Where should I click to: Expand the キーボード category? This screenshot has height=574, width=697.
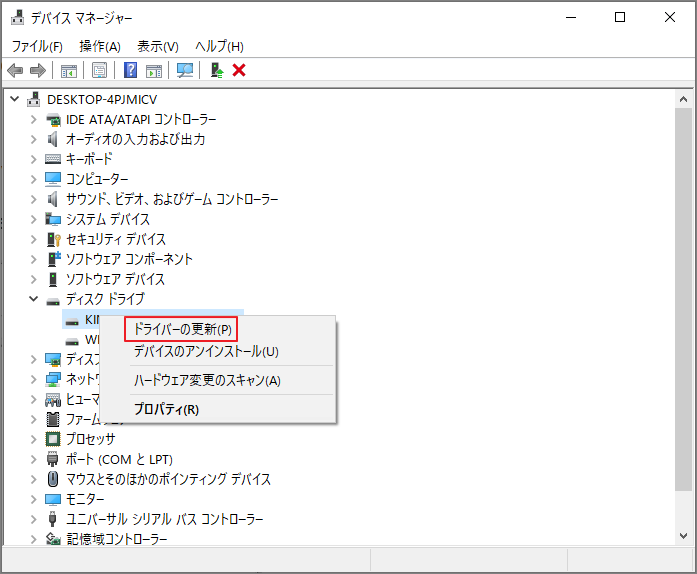point(34,159)
